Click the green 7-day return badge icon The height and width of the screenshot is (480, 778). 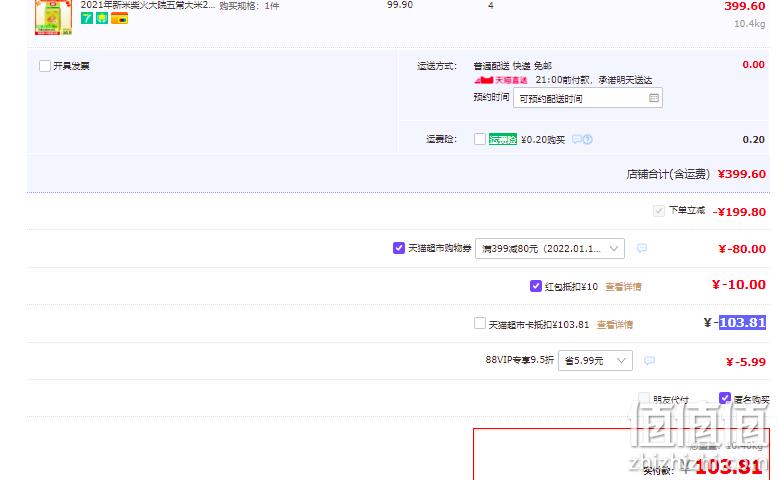pyautogui.click(x=87, y=18)
